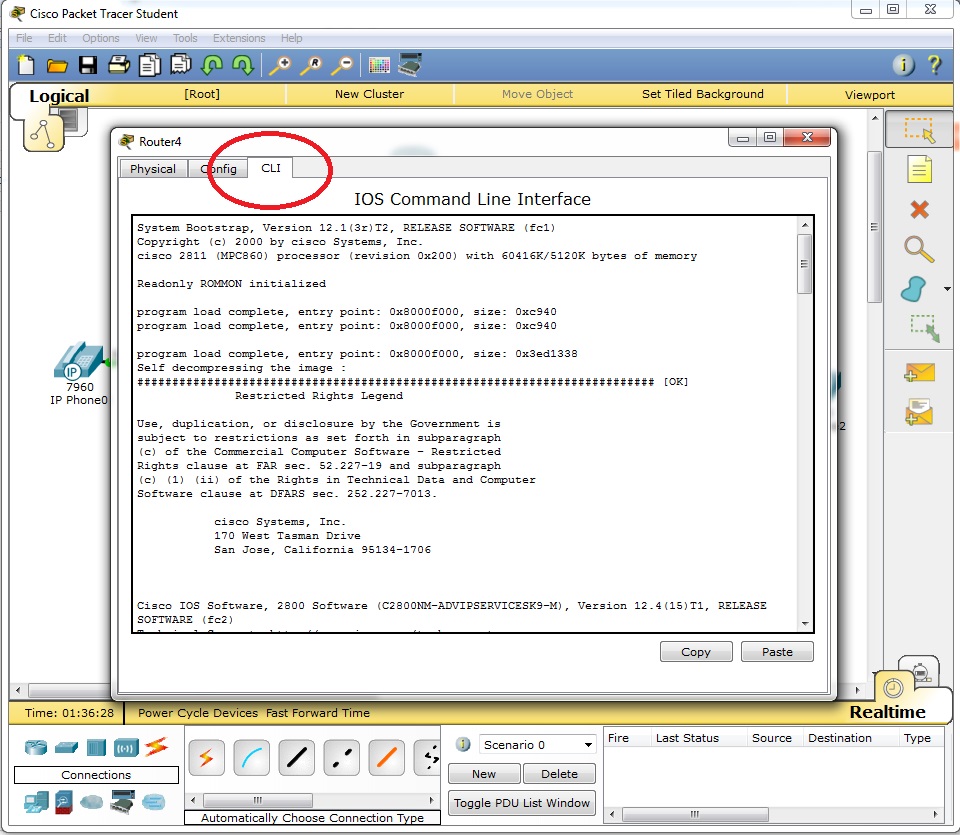Add a Simple PDU envelope

coord(919,372)
